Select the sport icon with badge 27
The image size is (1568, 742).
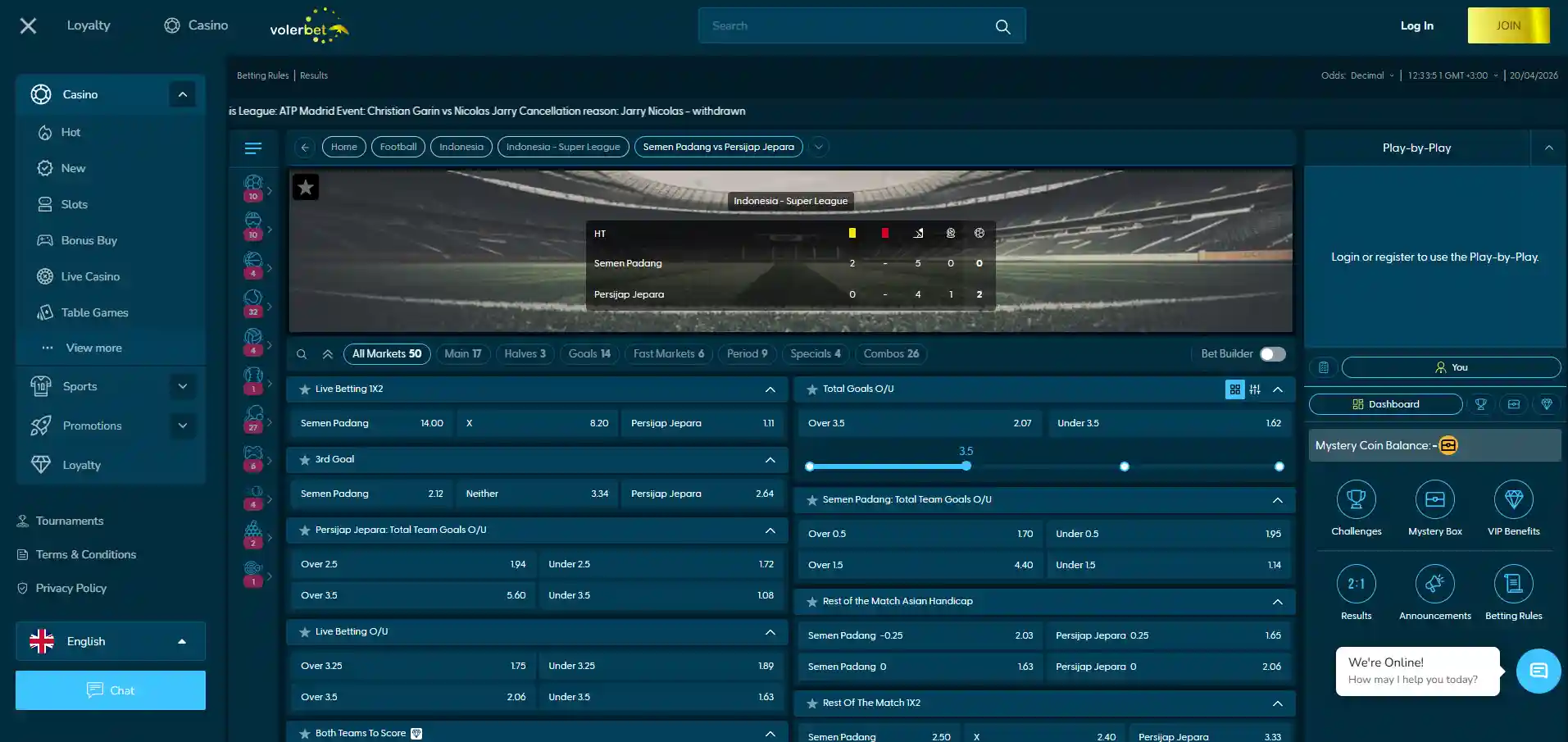pos(253,419)
